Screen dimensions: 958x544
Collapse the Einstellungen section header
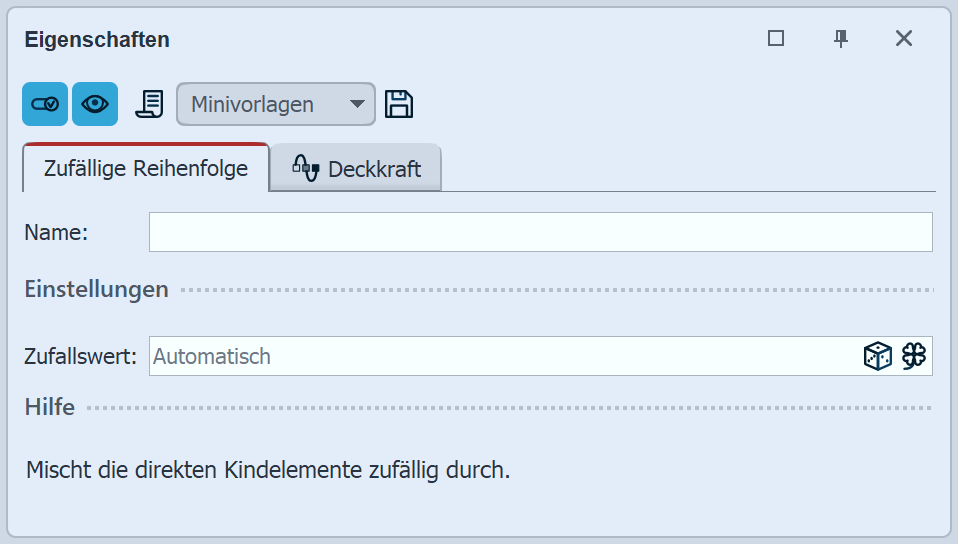click(x=97, y=290)
